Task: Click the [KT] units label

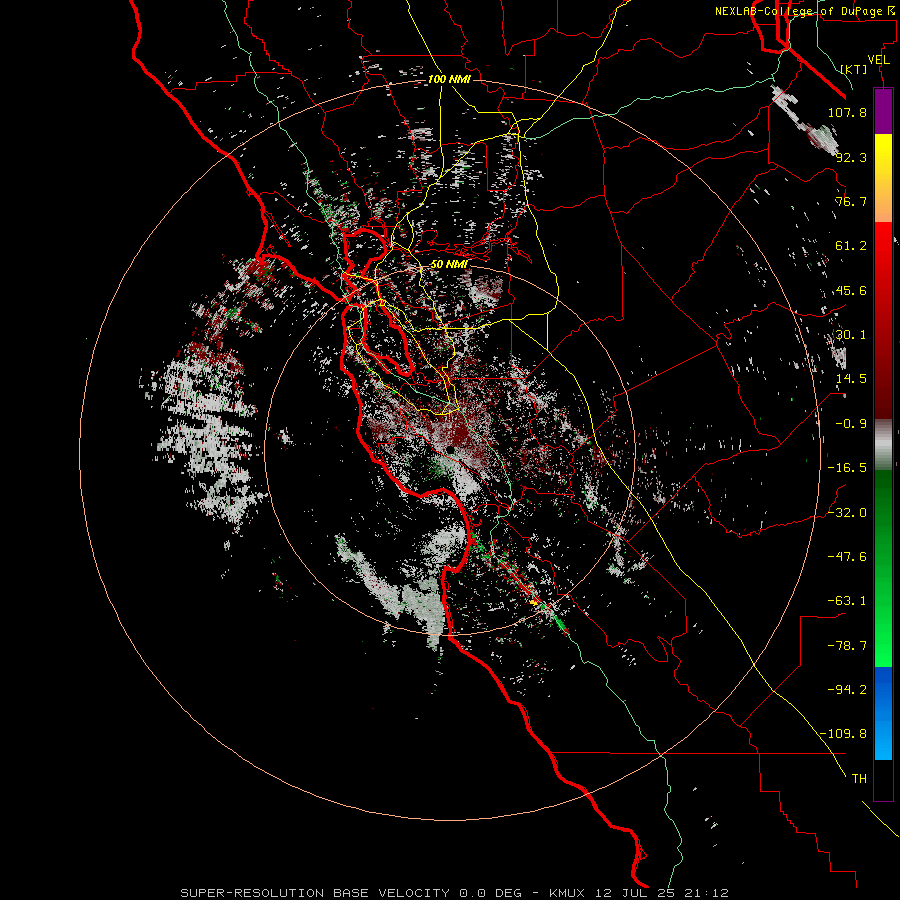Action: click(x=854, y=69)
